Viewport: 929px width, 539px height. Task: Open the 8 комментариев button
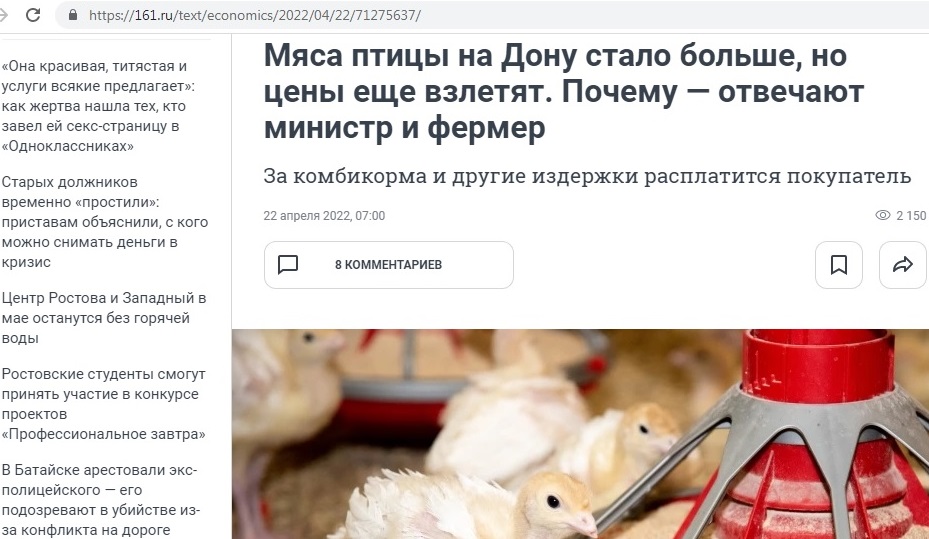[x=389, y=265]
